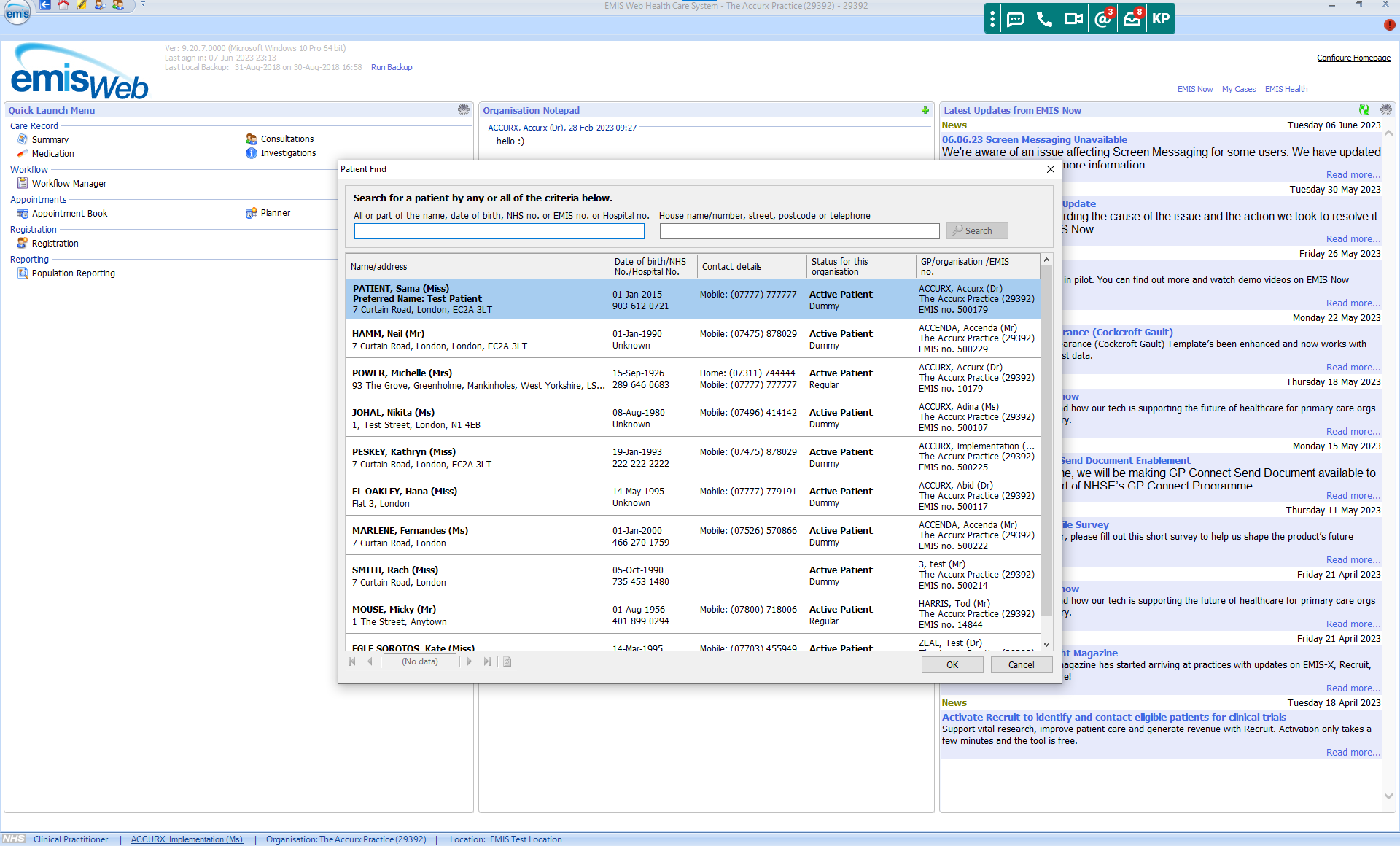This screenshot has height=846, width=1400.
Task: Open Latest Updates panel settings gear
Action: click(x=1386, y=109)
